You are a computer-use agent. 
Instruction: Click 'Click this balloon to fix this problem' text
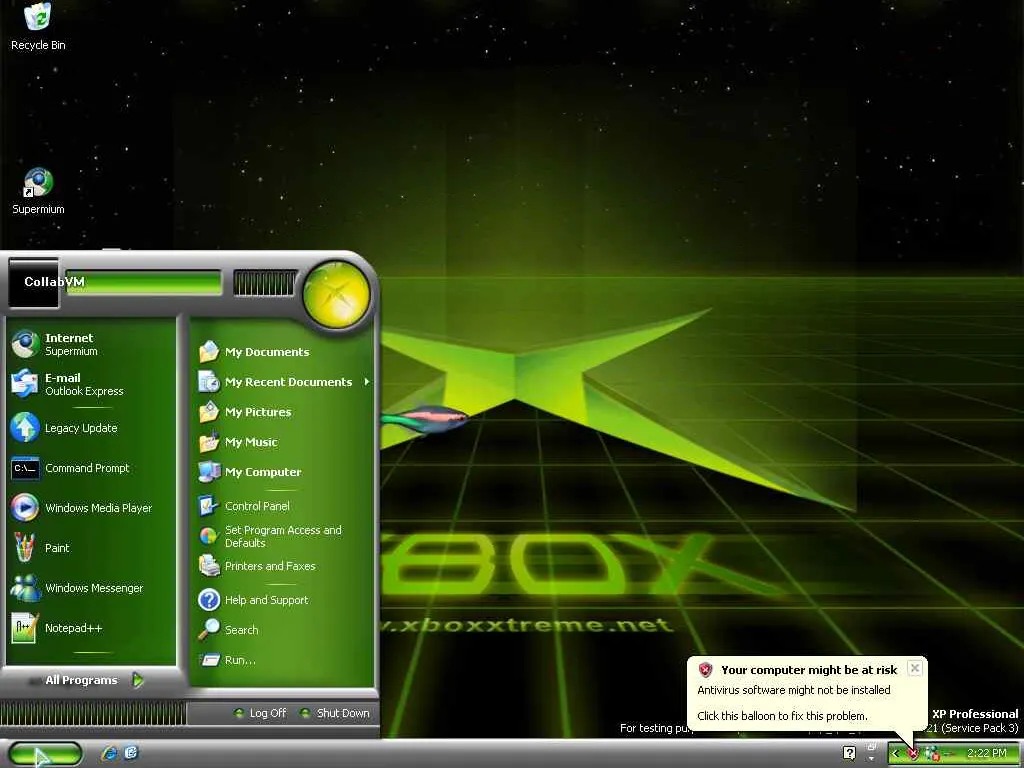pos(782,716)
